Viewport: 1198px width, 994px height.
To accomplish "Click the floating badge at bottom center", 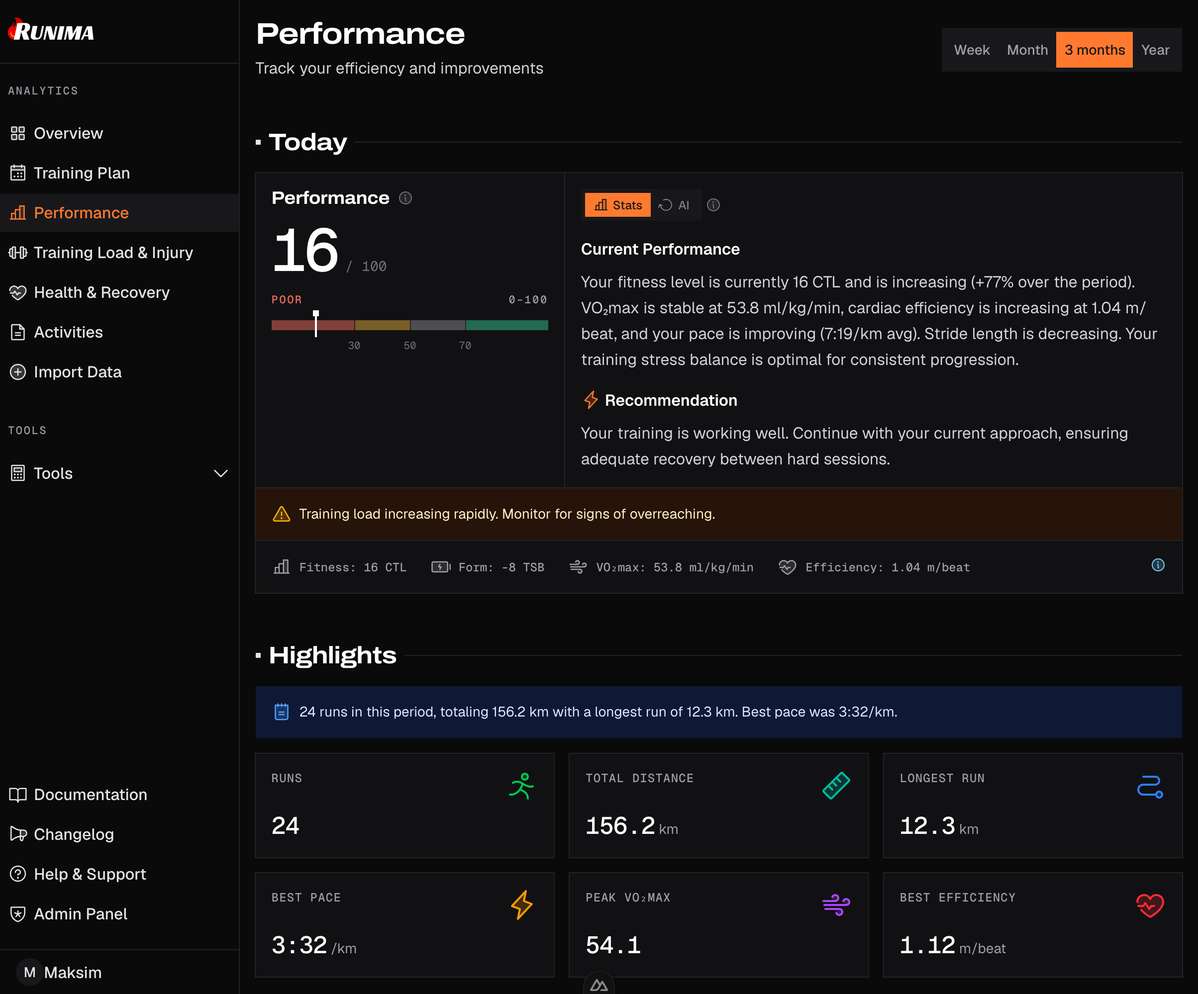I will point(599,984).
